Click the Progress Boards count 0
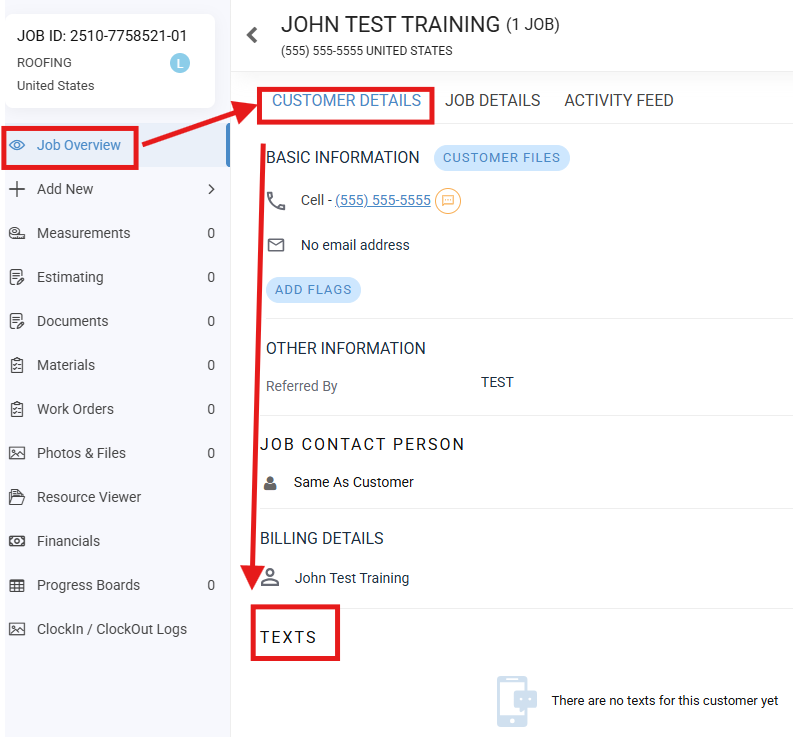This screenshot has height=737, width=793. [211, 585]
